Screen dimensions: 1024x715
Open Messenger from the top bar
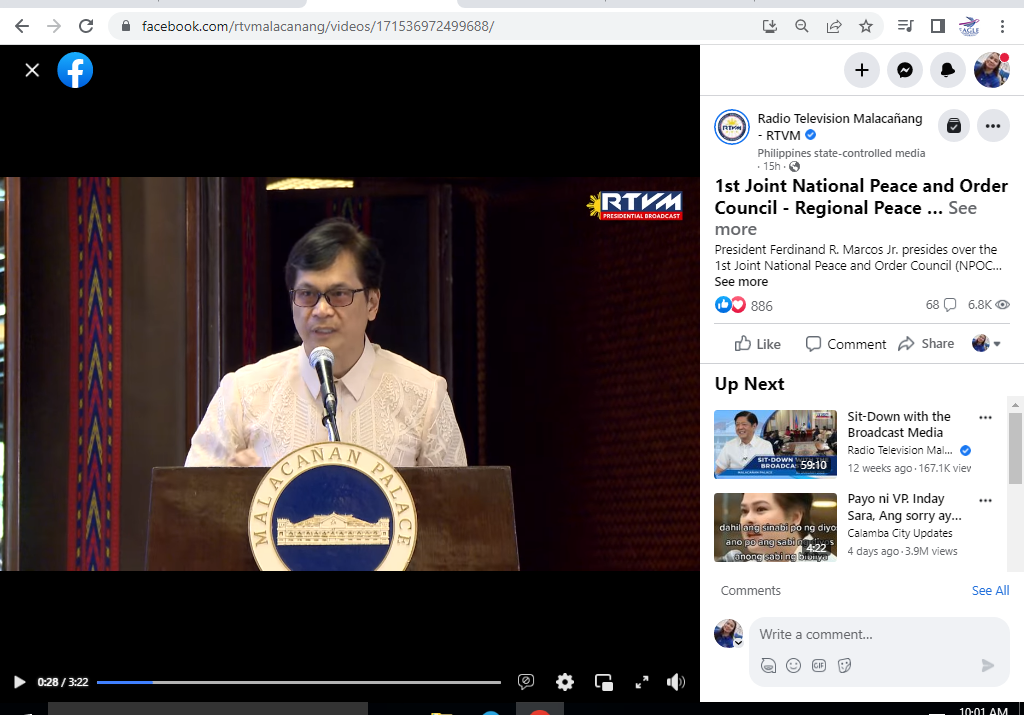click(904, 70)
